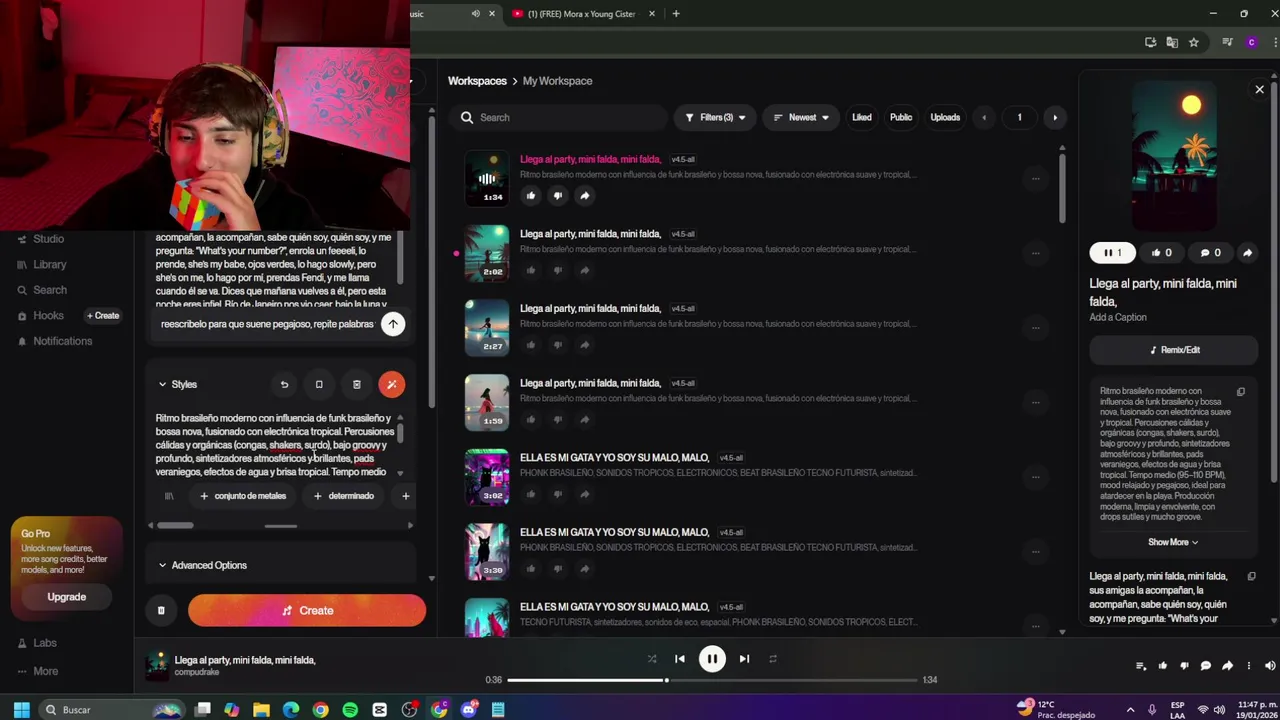Go back to the previous track
Screen dimensions: 1280x720
(680, 658)
